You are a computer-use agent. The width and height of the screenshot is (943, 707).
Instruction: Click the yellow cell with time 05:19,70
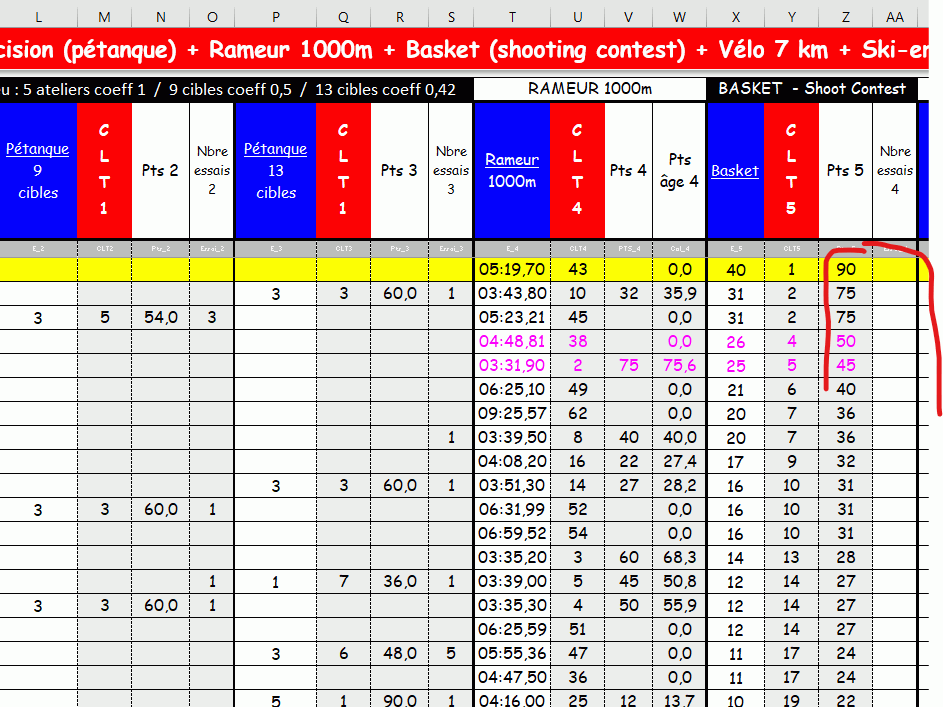(x=512, y=269)
